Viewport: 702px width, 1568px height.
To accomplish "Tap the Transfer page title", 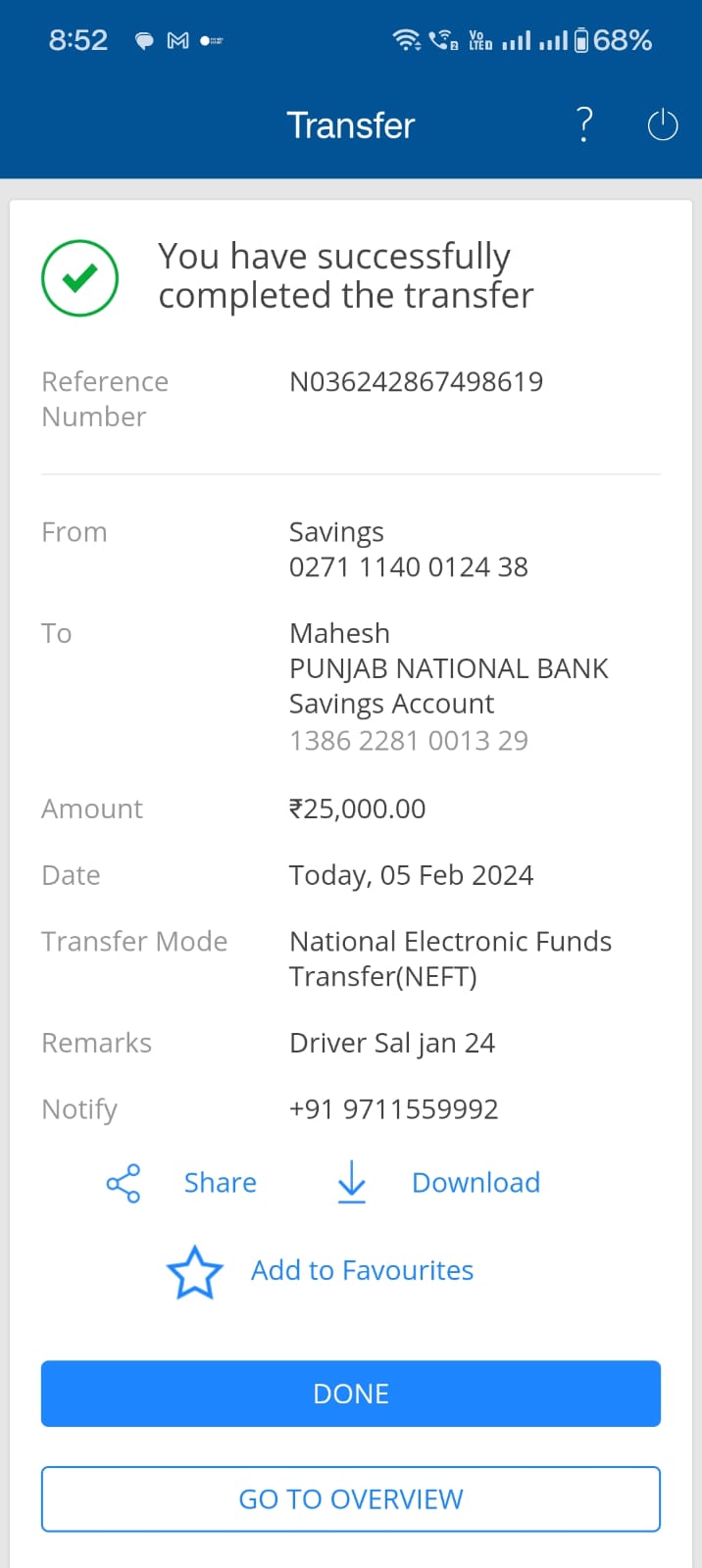I will 351,125.
